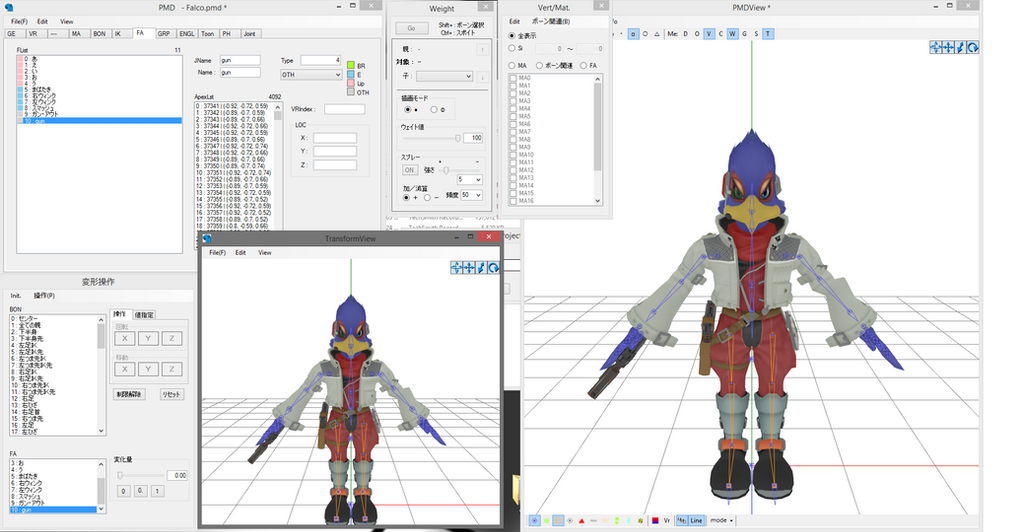Select '9 : ガン・アウト' in FList

tap(99, 114)
